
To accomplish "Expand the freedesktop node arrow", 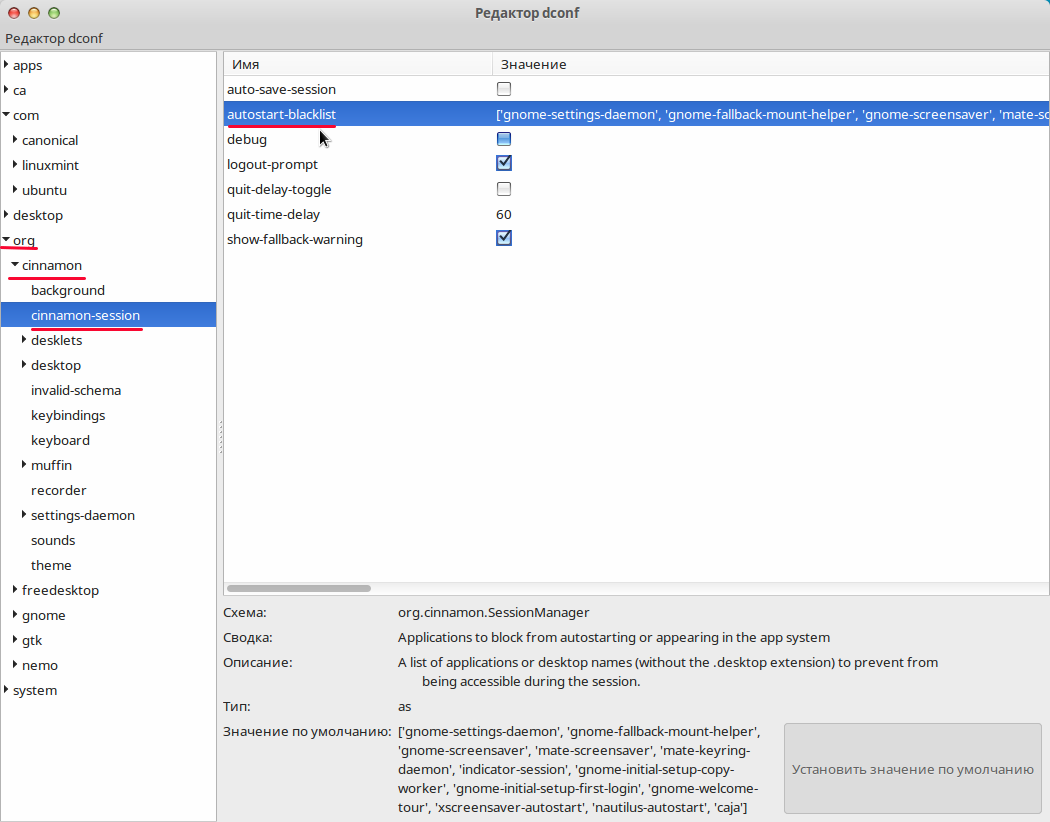I will 15,590.
